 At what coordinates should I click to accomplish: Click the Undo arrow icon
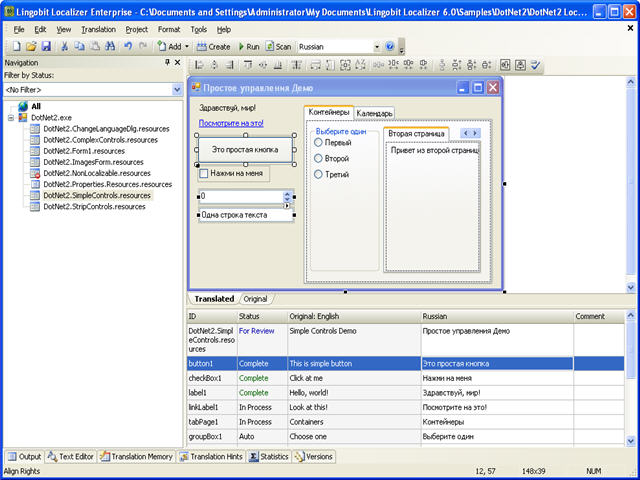pos(128,47)
